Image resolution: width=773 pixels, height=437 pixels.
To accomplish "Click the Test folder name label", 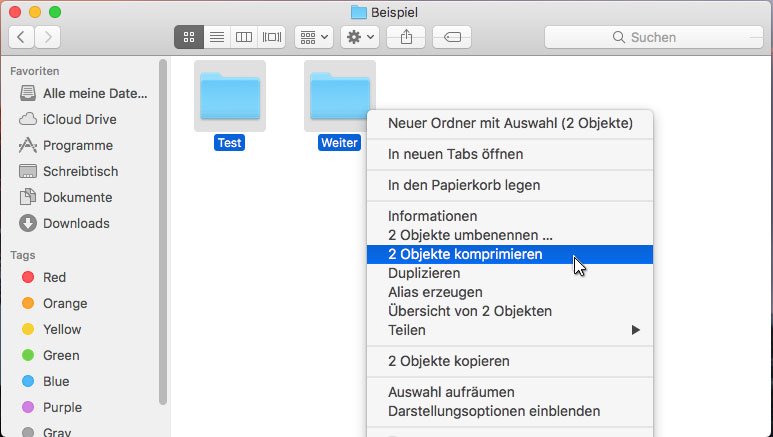I will click(x=230, y=143).
